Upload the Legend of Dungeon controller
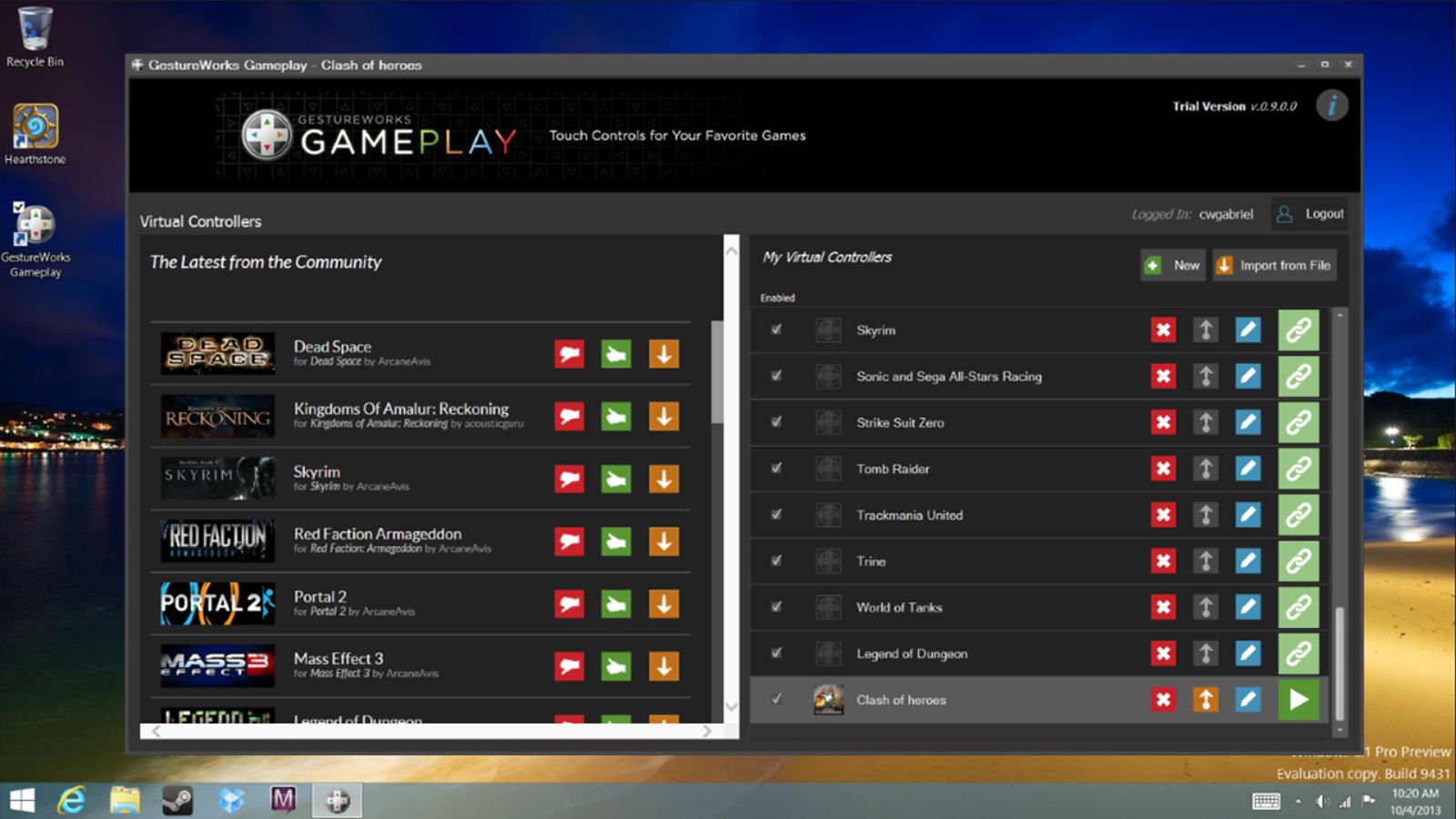1456x819 pixels. [1206, 653]
